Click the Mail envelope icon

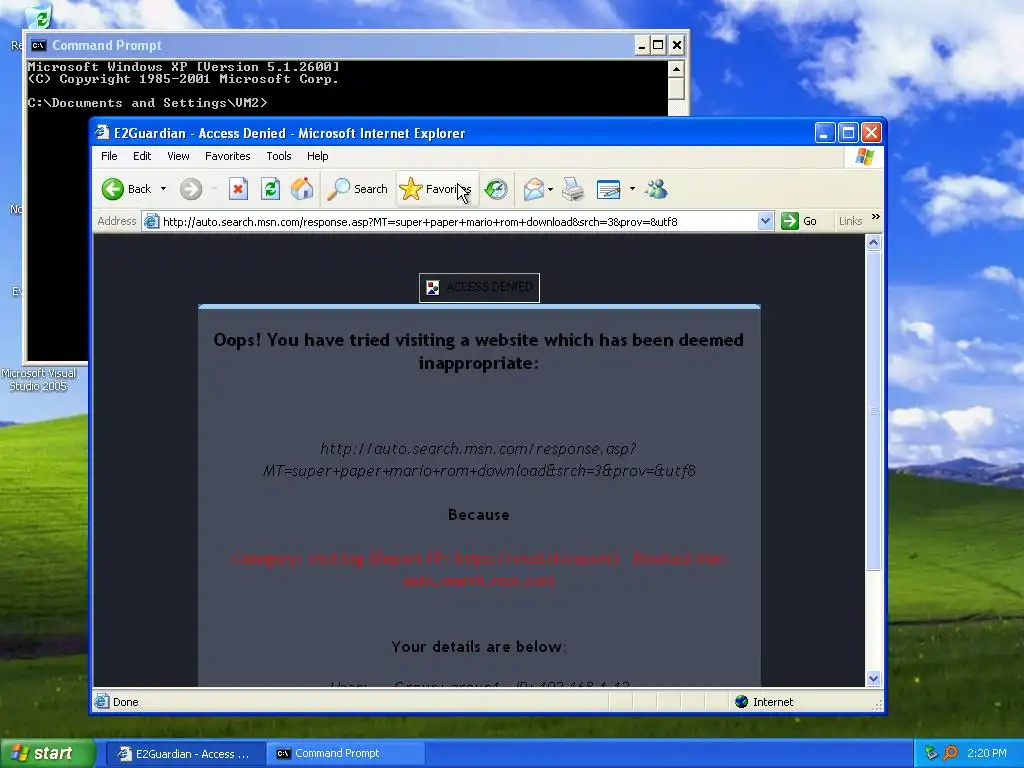click(x=534, y=189)
